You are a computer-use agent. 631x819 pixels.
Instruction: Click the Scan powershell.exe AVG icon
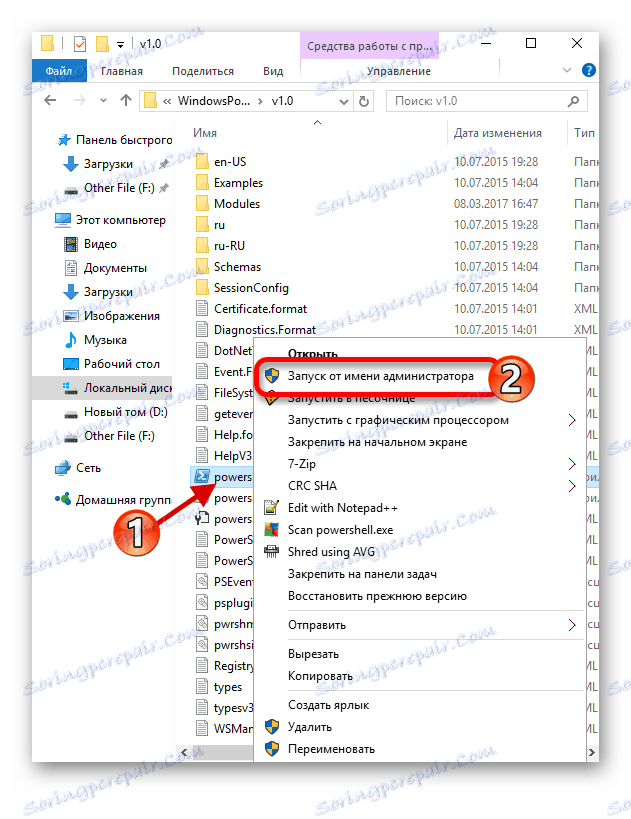point(272,530)
